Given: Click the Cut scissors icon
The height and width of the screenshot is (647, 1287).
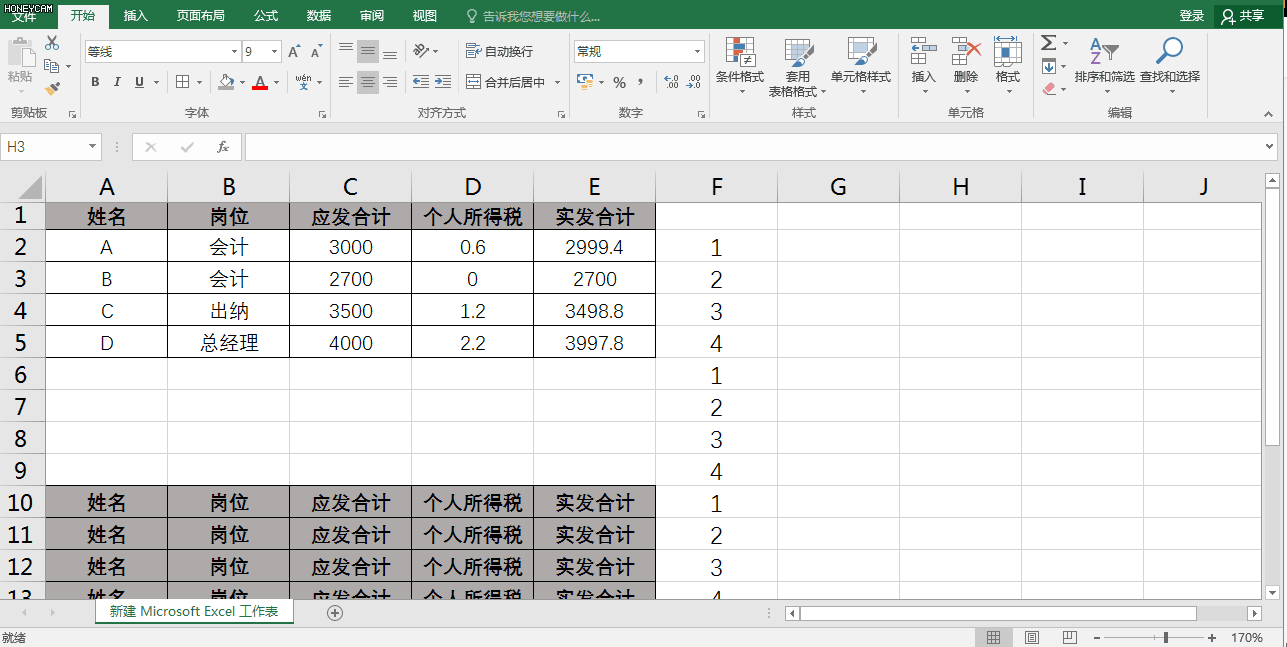Looking at the screenshot, I should [52, 43].
